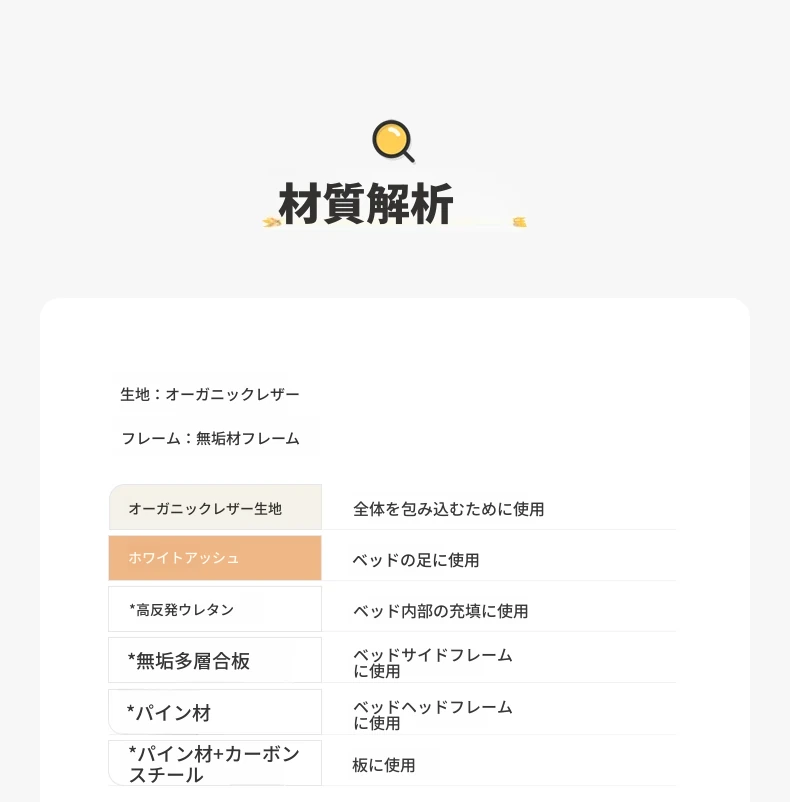Click the 生地：オーガニックレザー text line

[210, 394]
